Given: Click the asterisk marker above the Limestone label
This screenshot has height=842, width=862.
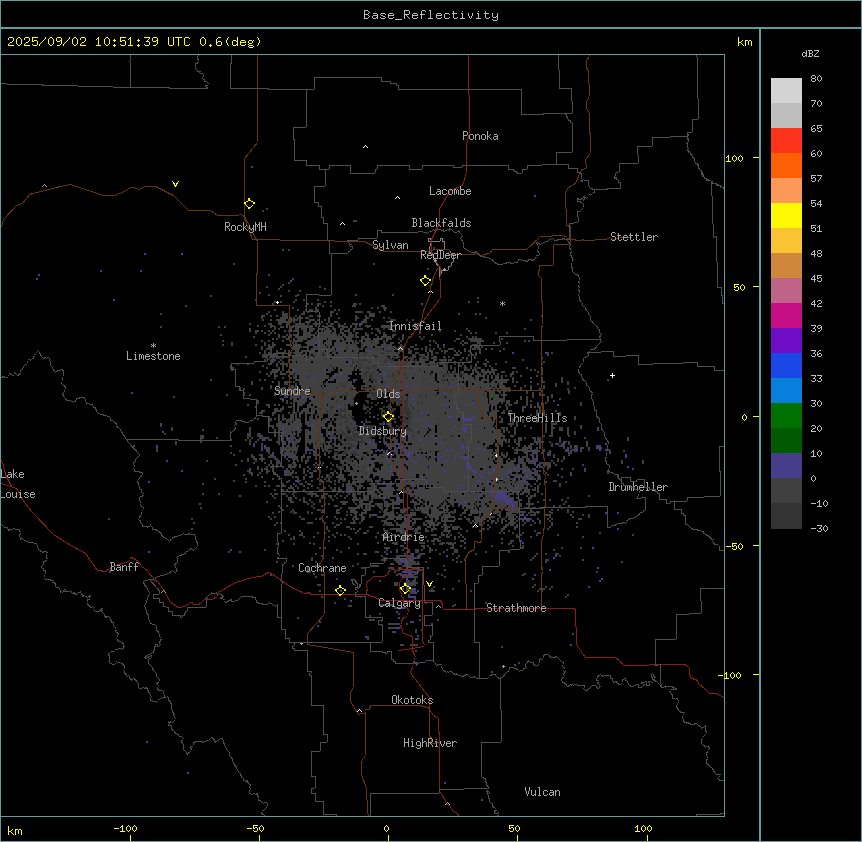Looking at the screenshot, I should pos(153,345).
